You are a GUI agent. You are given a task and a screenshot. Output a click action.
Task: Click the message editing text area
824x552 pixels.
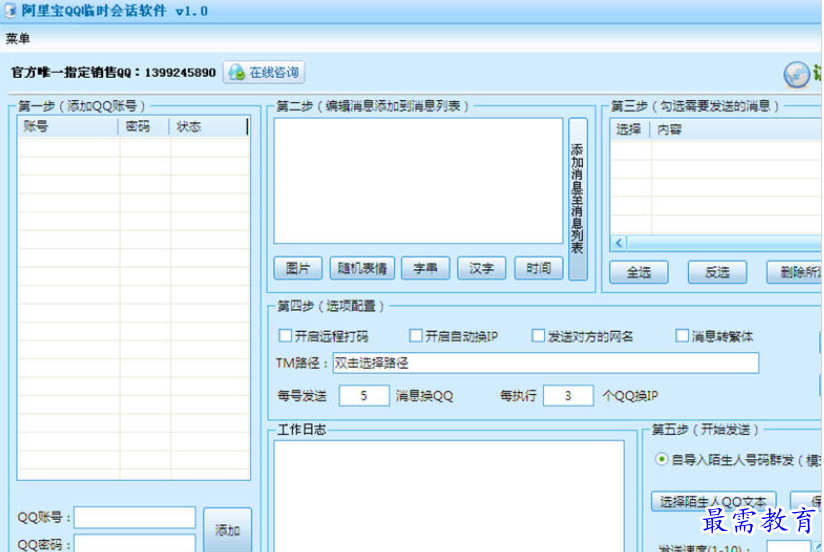tap(418, 181)
